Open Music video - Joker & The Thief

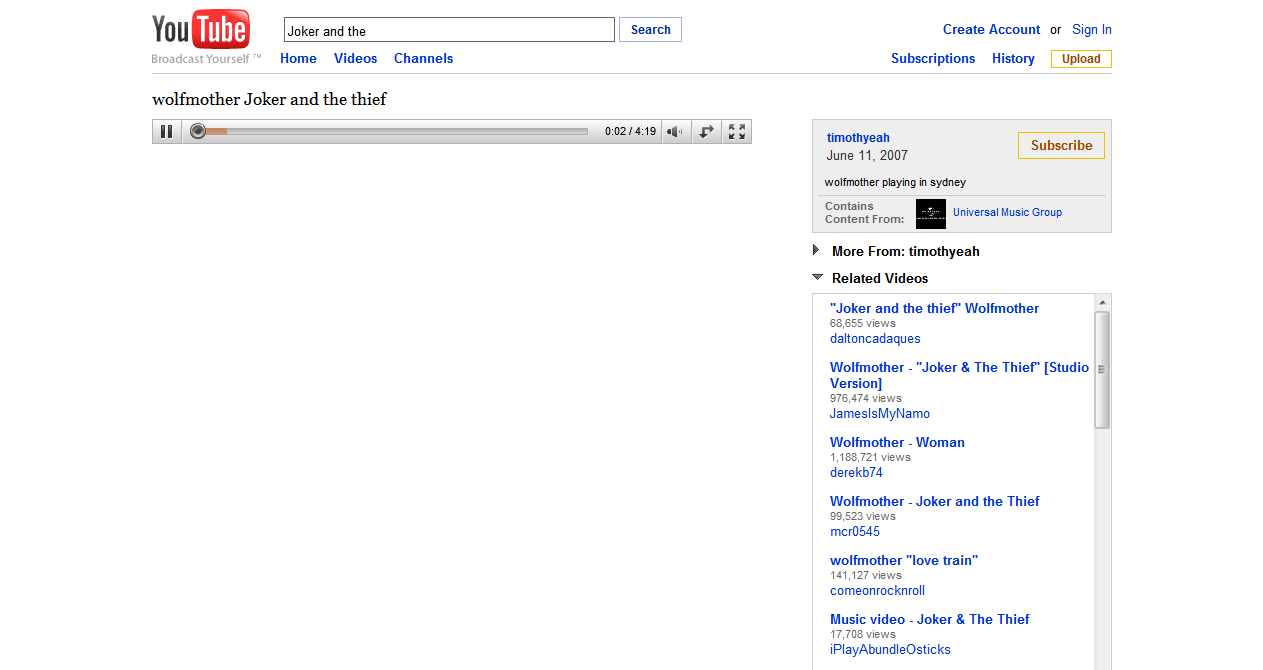(x=929, y=620)
